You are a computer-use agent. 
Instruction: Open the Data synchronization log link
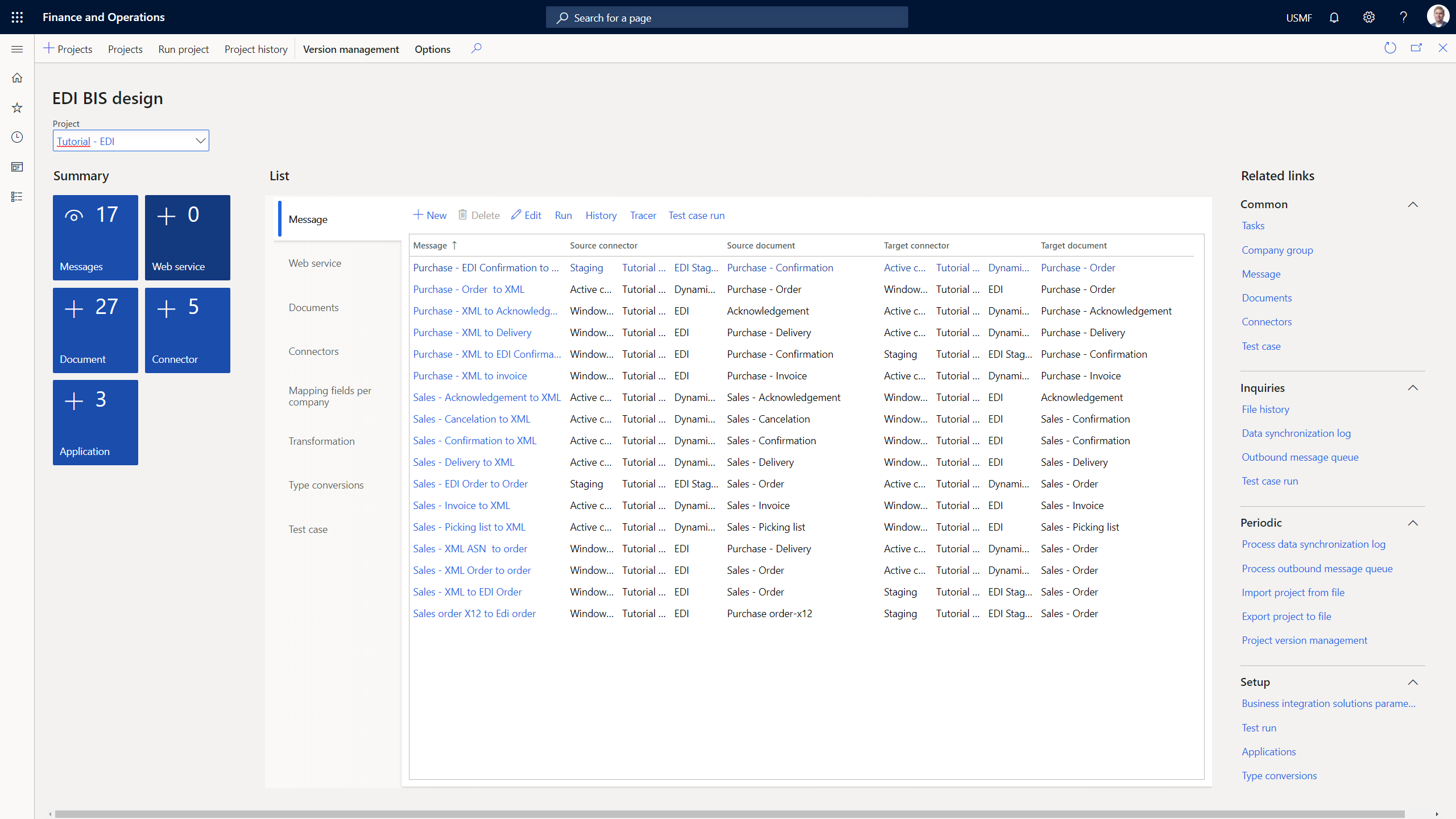click(x=1296, y=433)
